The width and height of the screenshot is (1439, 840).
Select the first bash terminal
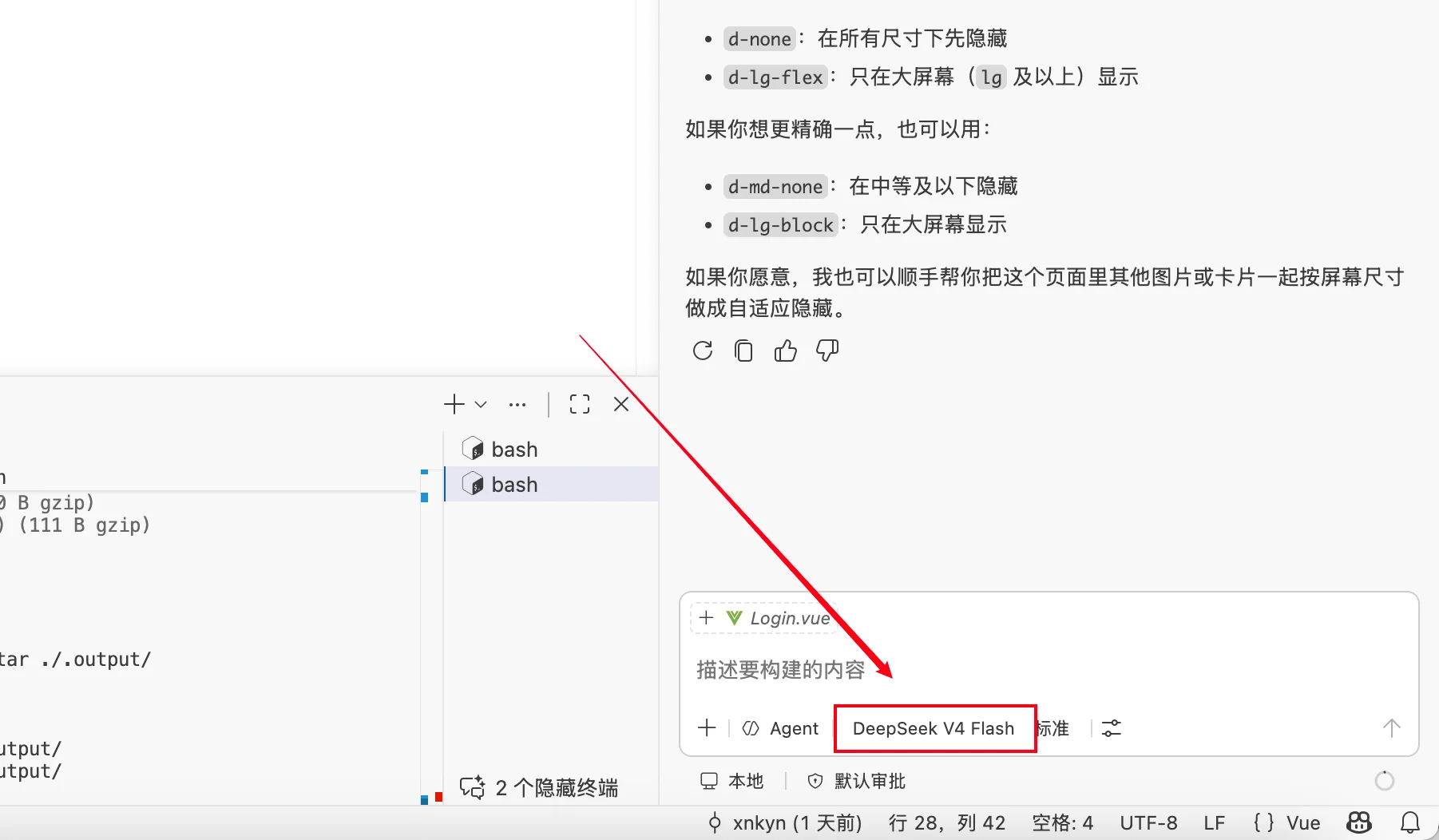(552, 450)
